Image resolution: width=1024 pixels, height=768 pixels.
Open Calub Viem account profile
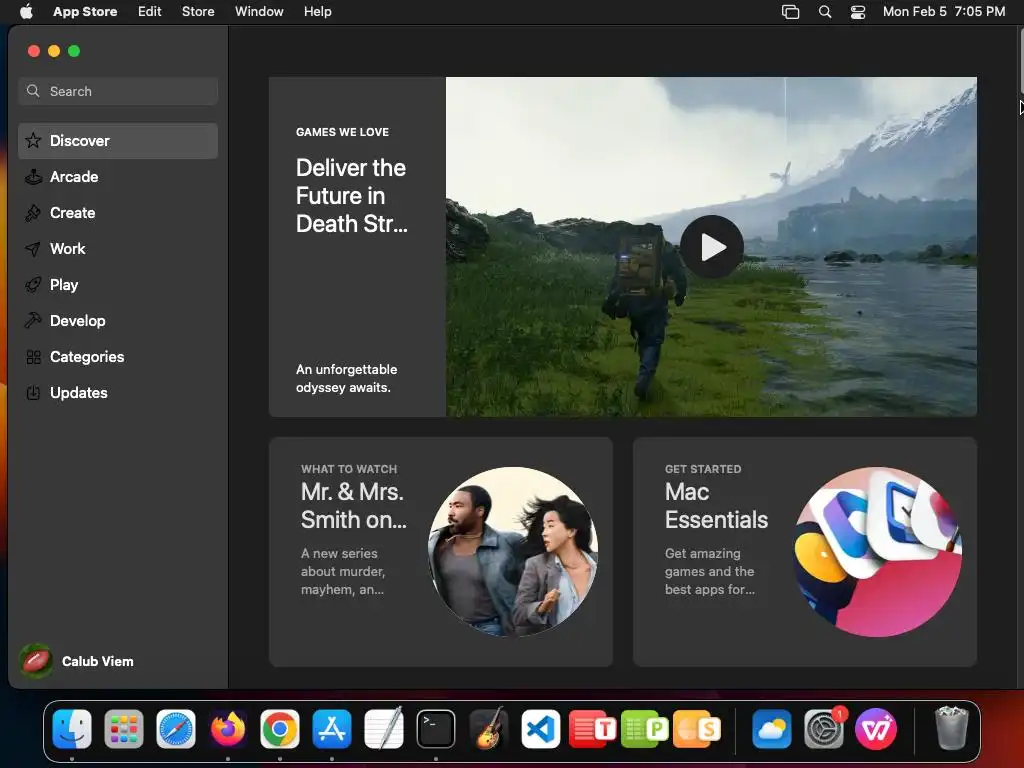click(x=77, y=661)
